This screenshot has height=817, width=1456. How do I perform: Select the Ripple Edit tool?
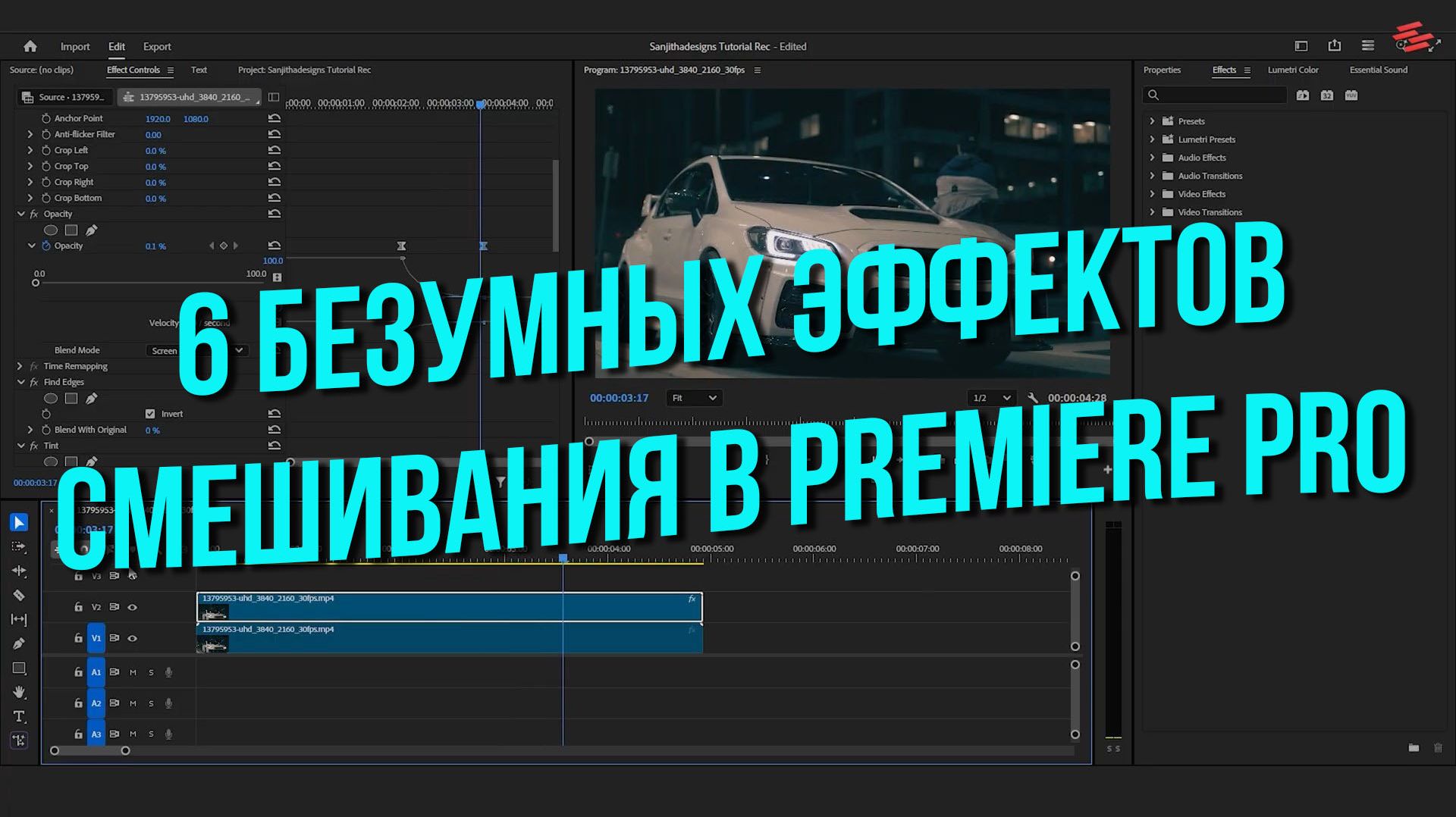pos(19,571)
